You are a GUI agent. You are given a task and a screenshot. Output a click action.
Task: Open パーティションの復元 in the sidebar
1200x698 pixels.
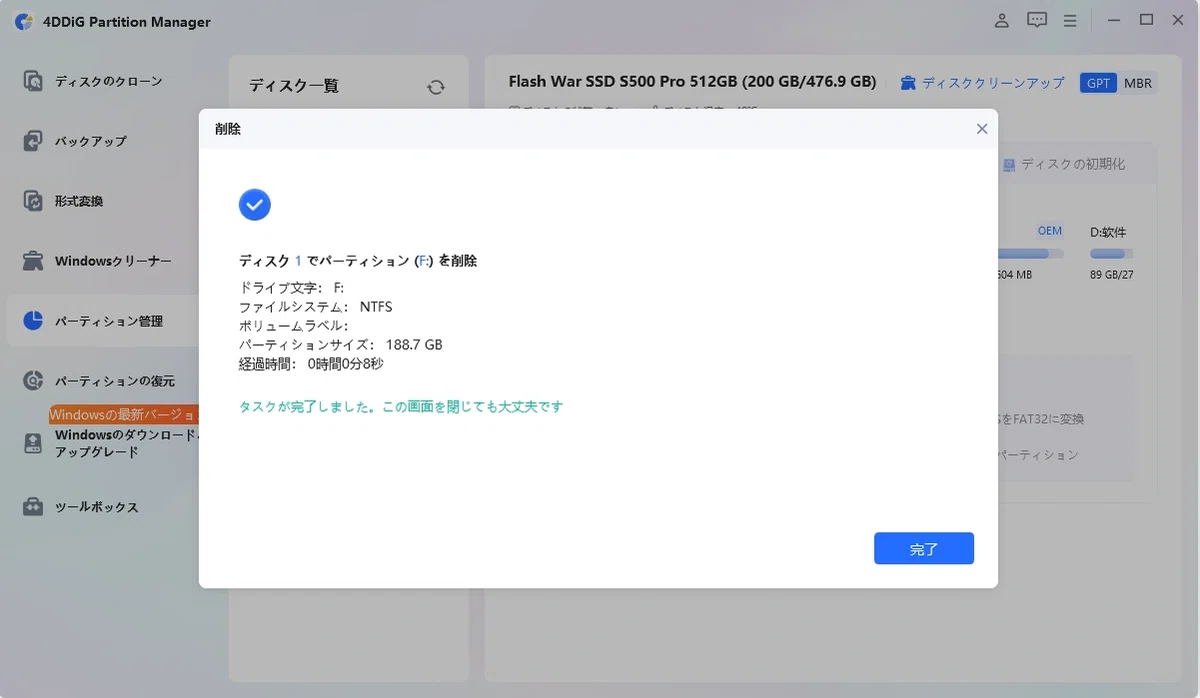(114, 381)
